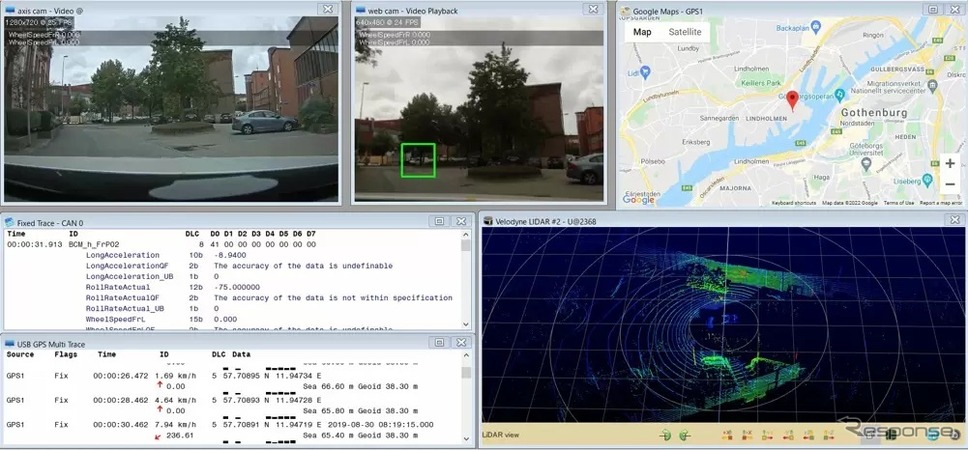
Task: Click the web cam video playback view
Action: point(479,109)
